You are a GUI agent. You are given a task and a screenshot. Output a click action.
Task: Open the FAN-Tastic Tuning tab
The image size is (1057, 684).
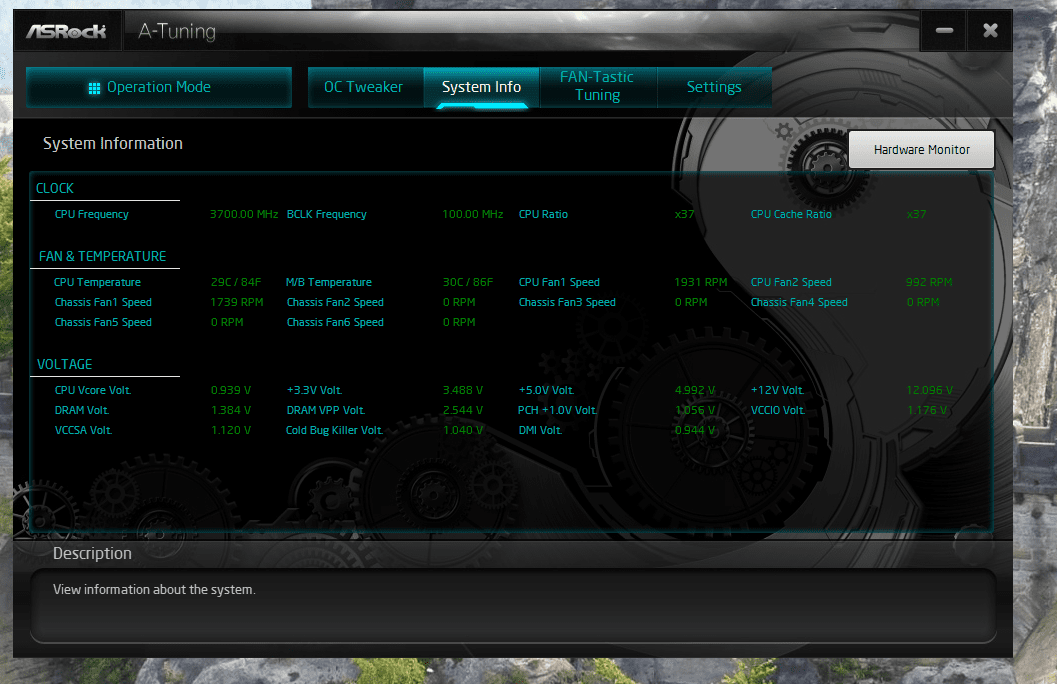pyautogui.click(x=597, y=86)
